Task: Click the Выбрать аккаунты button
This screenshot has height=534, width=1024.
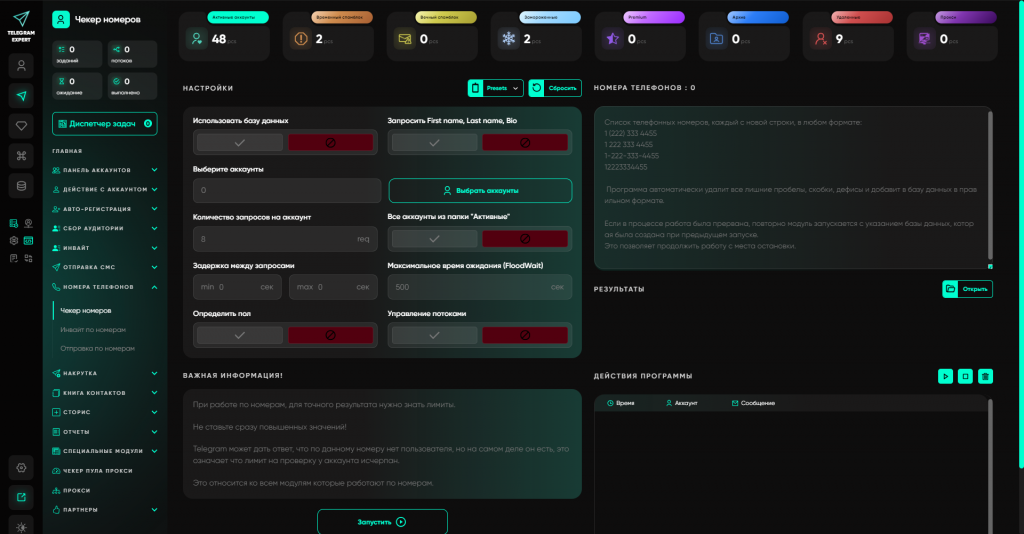Action: [480, 190]
